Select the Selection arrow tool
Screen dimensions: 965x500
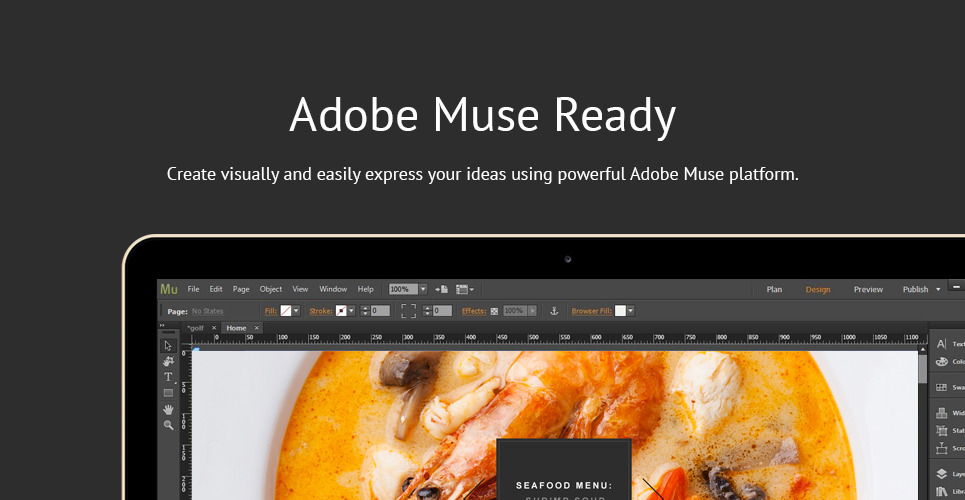click(x=168, y=345)
